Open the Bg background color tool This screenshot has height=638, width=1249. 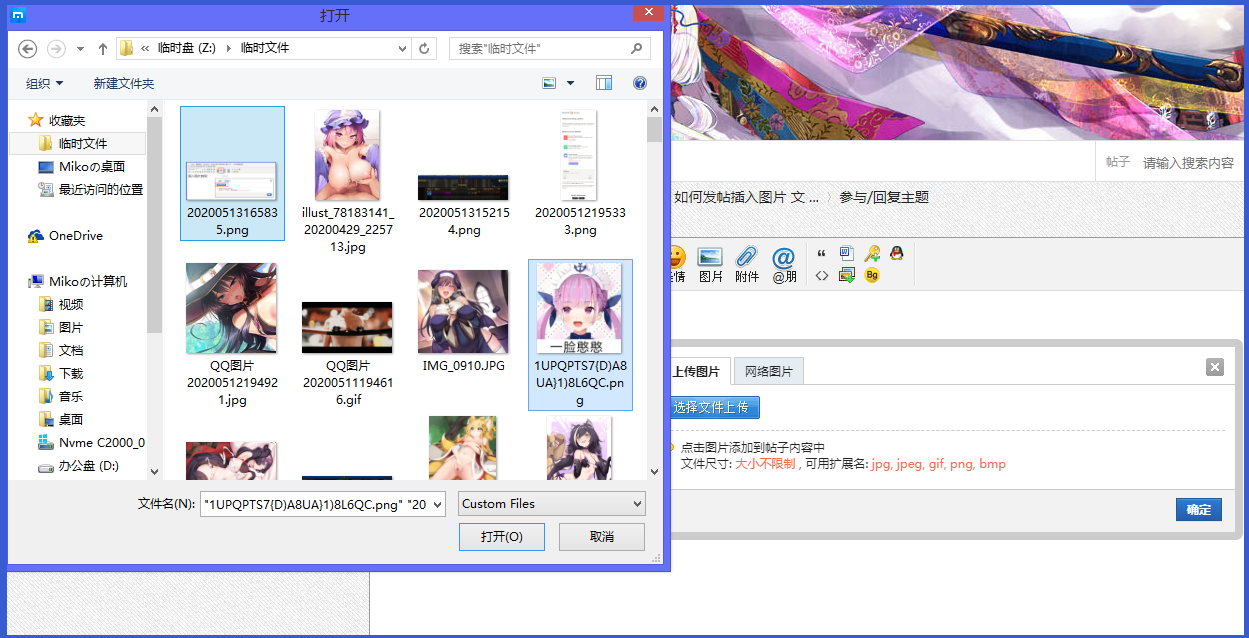[x=872, y=275]
